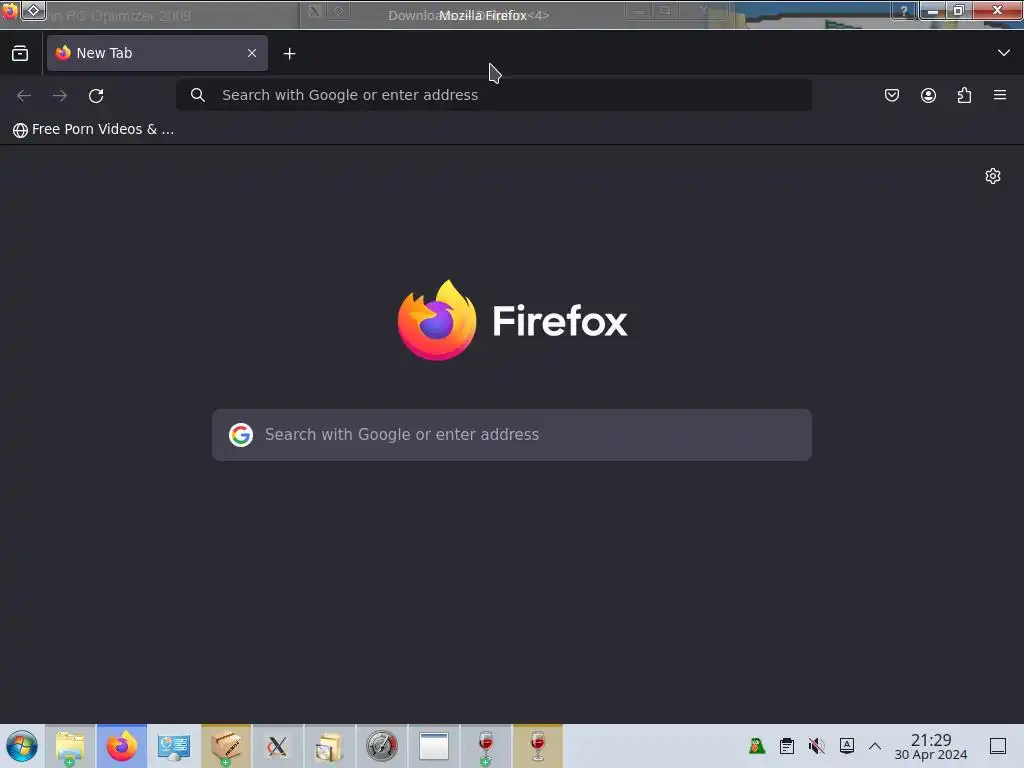The image size is (1024, 768).
Task: Open window menu icon in title bar
Action: pyautogui.click(x=10, y=10)
